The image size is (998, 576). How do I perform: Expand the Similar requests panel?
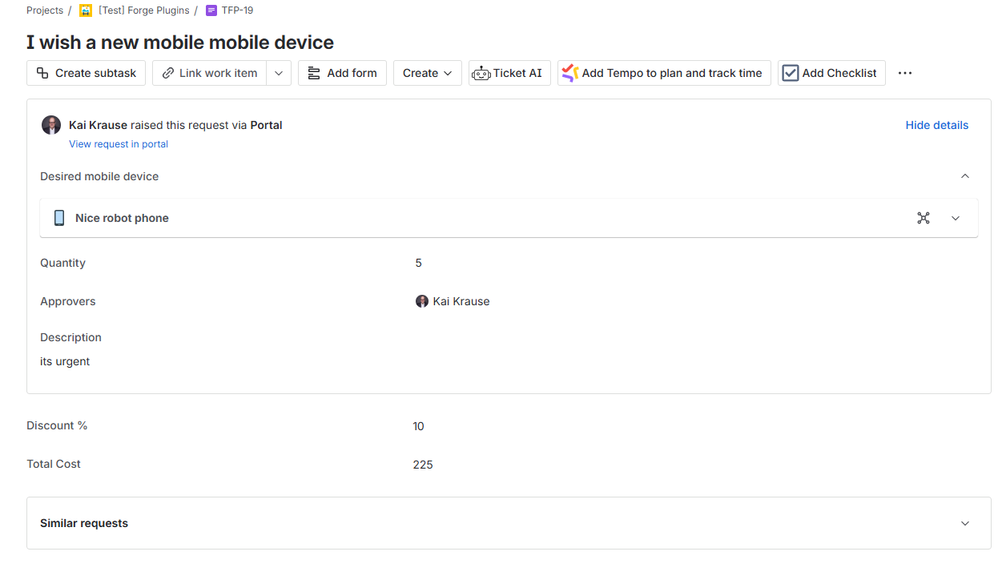click(965, 523)
